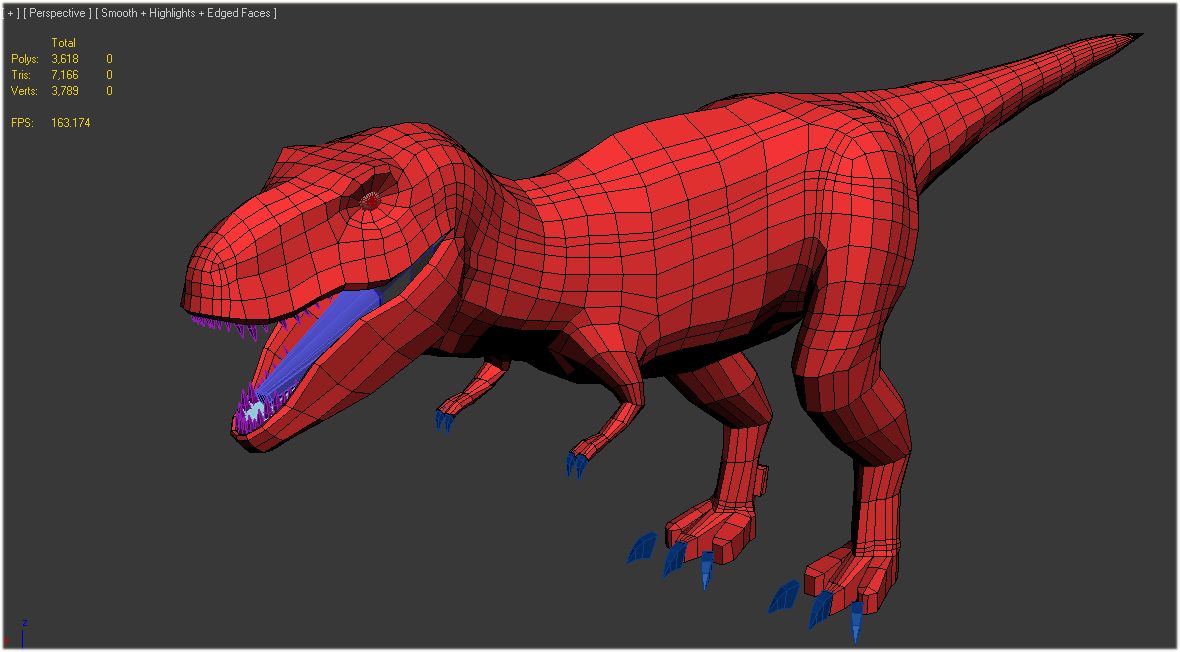Click the selection count "0" in the Polys row

[109, 59]
